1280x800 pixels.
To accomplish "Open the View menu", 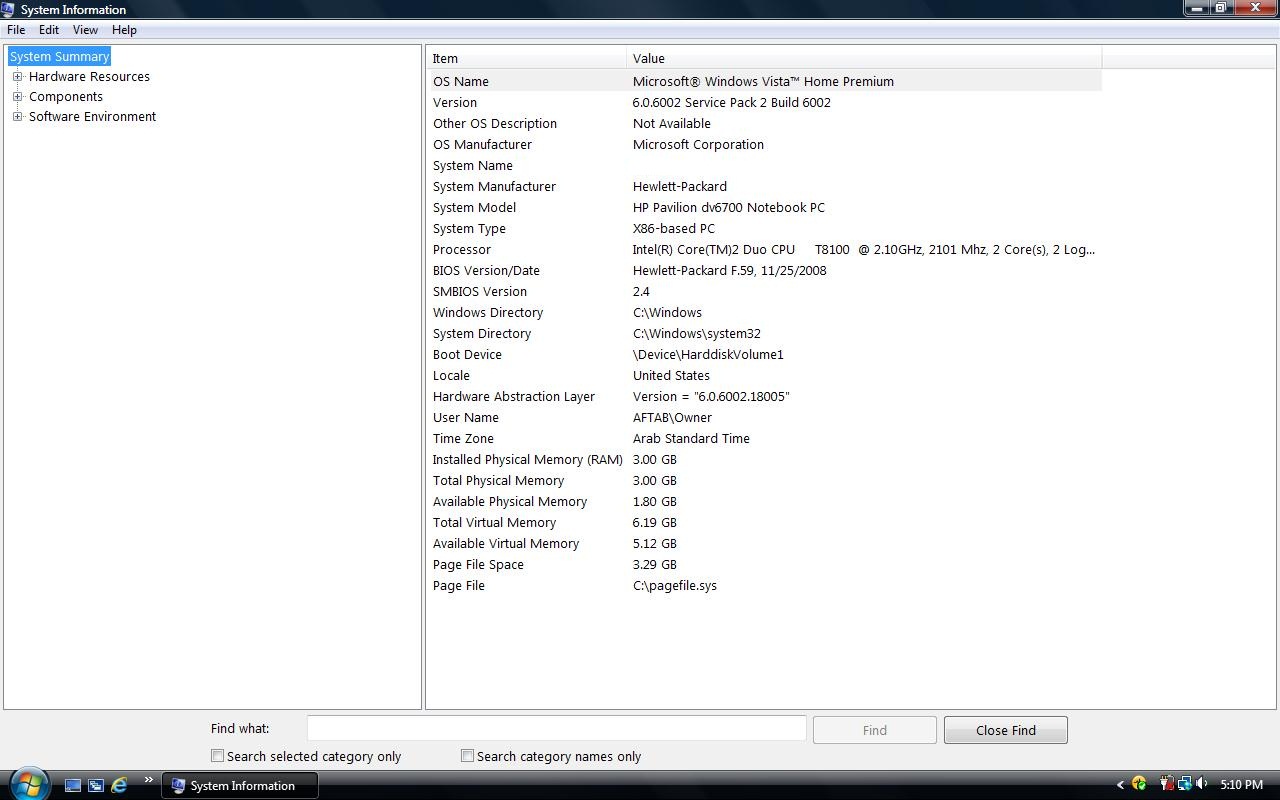I will point(85,30).
